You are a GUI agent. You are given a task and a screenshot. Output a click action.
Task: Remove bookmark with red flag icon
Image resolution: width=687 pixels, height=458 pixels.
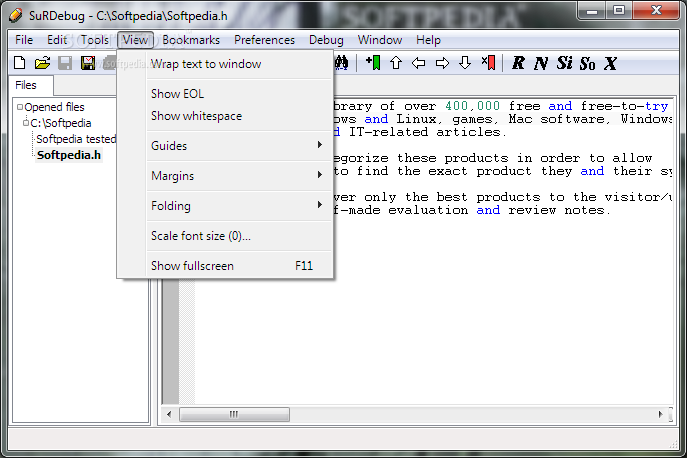pyautogui.click(x=488, y=63)
